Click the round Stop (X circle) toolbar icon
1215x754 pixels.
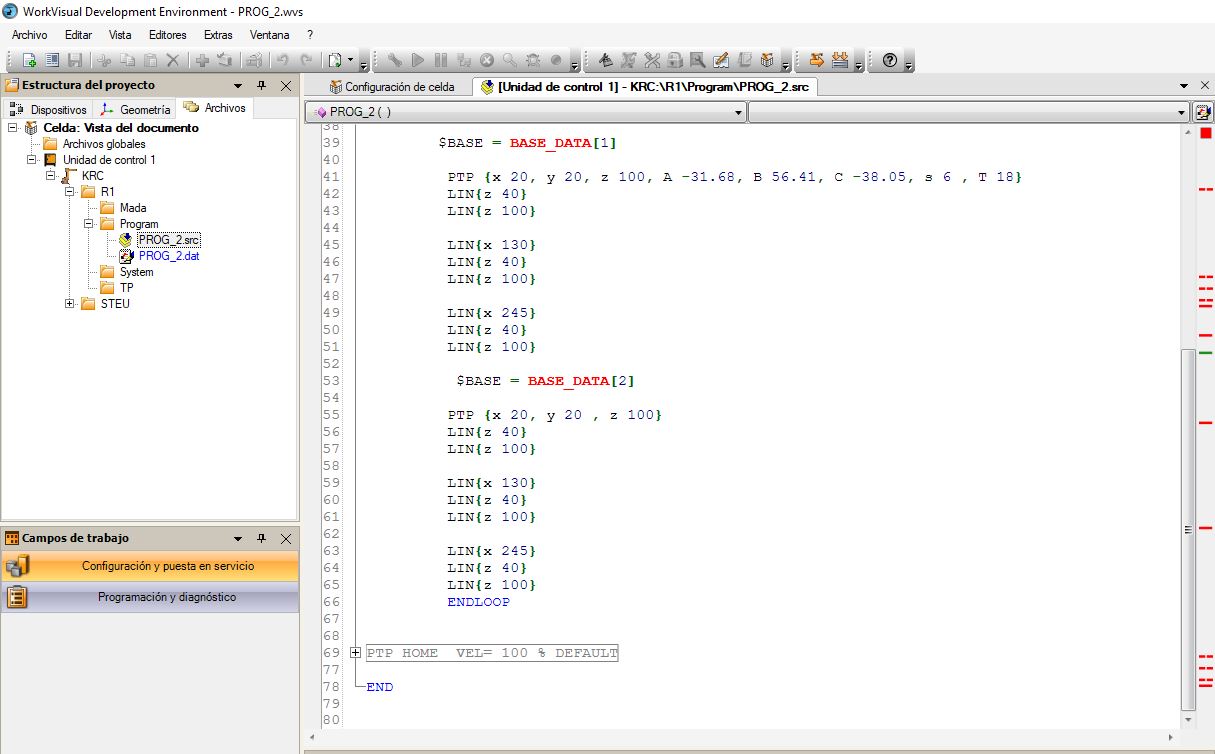pyautogui.click(x=487, y=61)
